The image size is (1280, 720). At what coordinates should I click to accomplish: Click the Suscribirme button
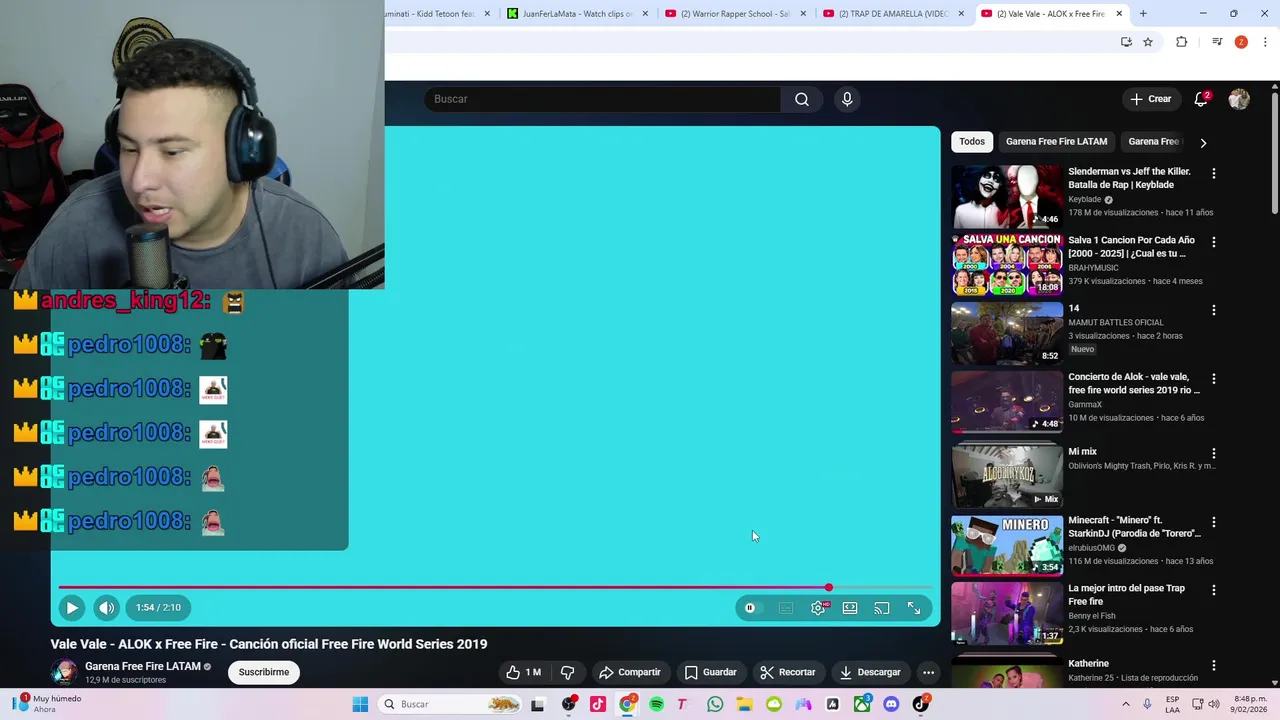[264, 672]
